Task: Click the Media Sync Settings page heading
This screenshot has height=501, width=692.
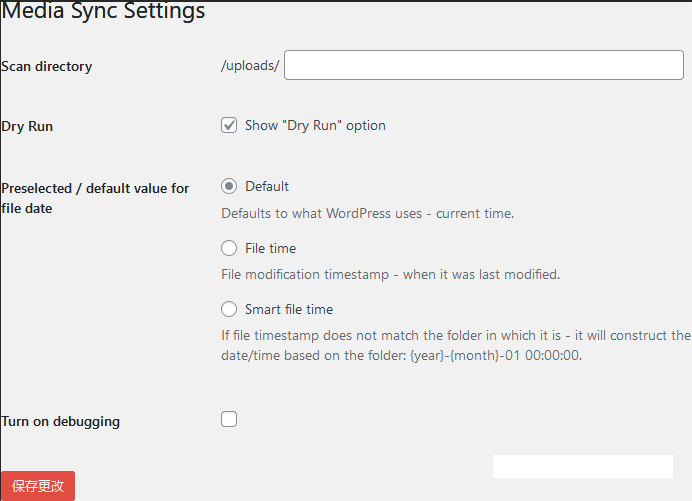Action: (103, 11)
